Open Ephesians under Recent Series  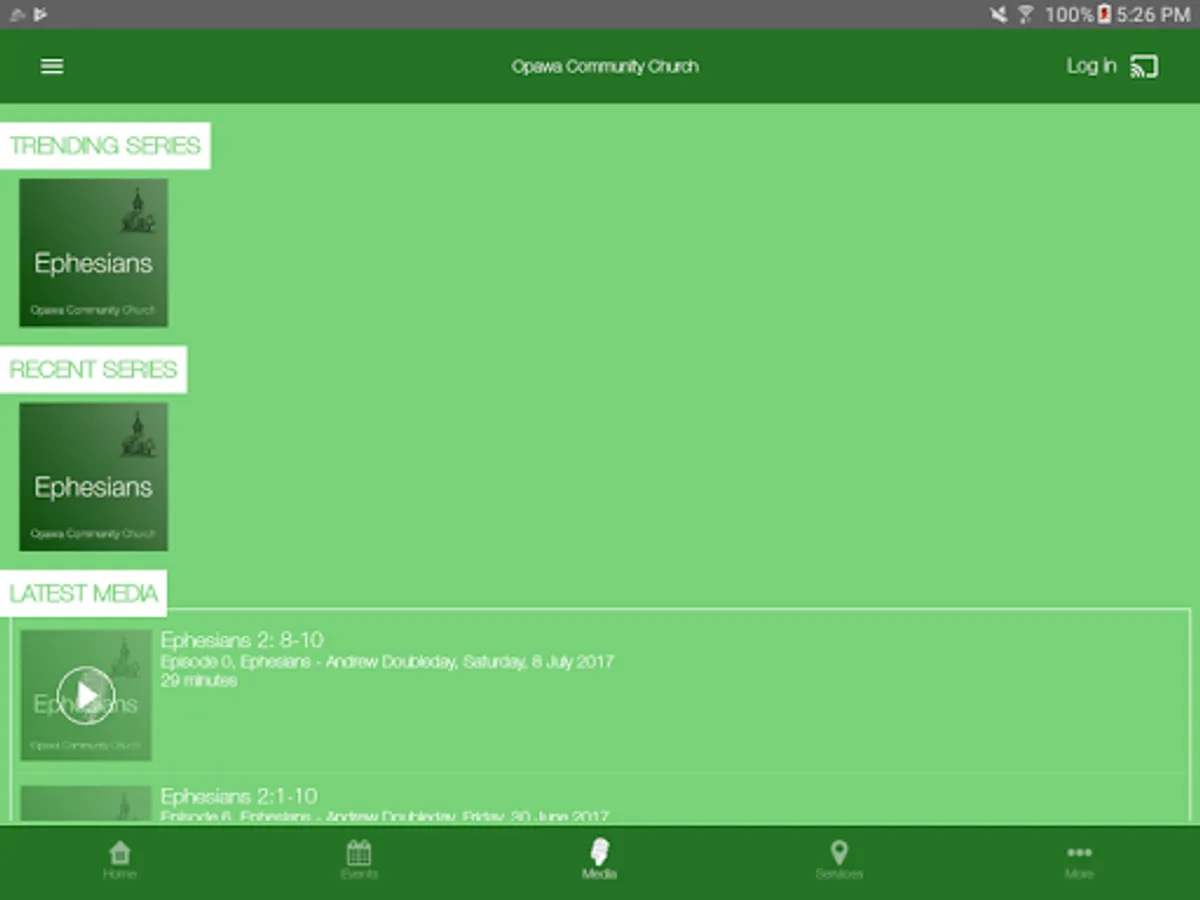click(x=94, y=477)
